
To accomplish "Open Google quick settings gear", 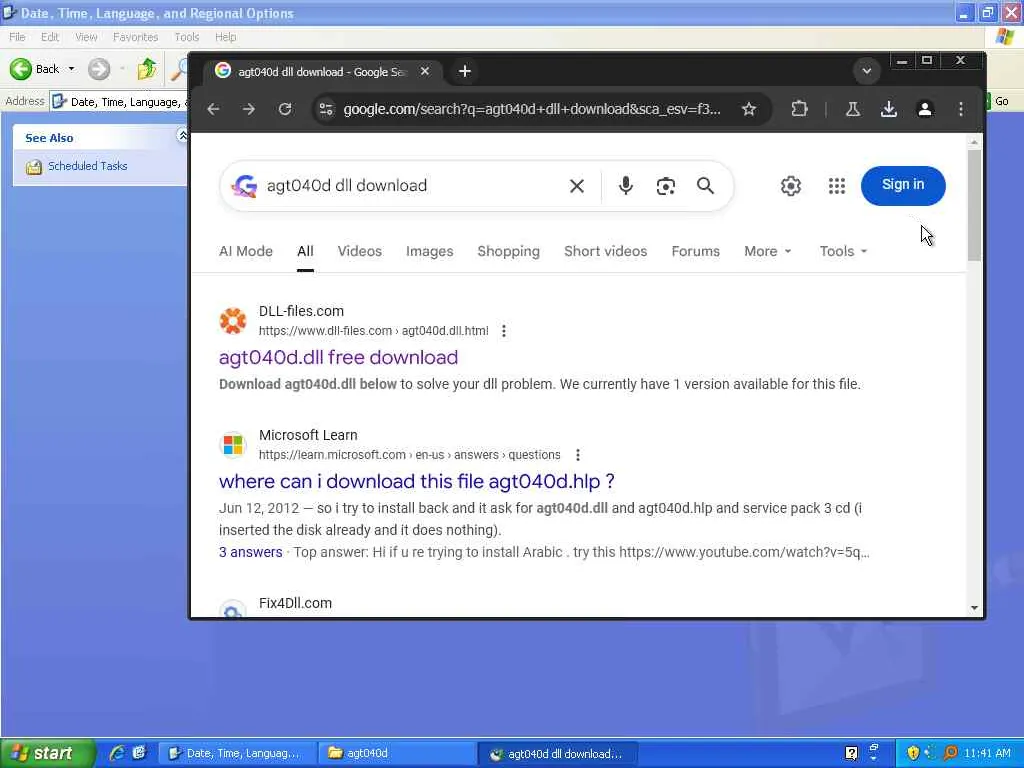I will coord(791,186).
